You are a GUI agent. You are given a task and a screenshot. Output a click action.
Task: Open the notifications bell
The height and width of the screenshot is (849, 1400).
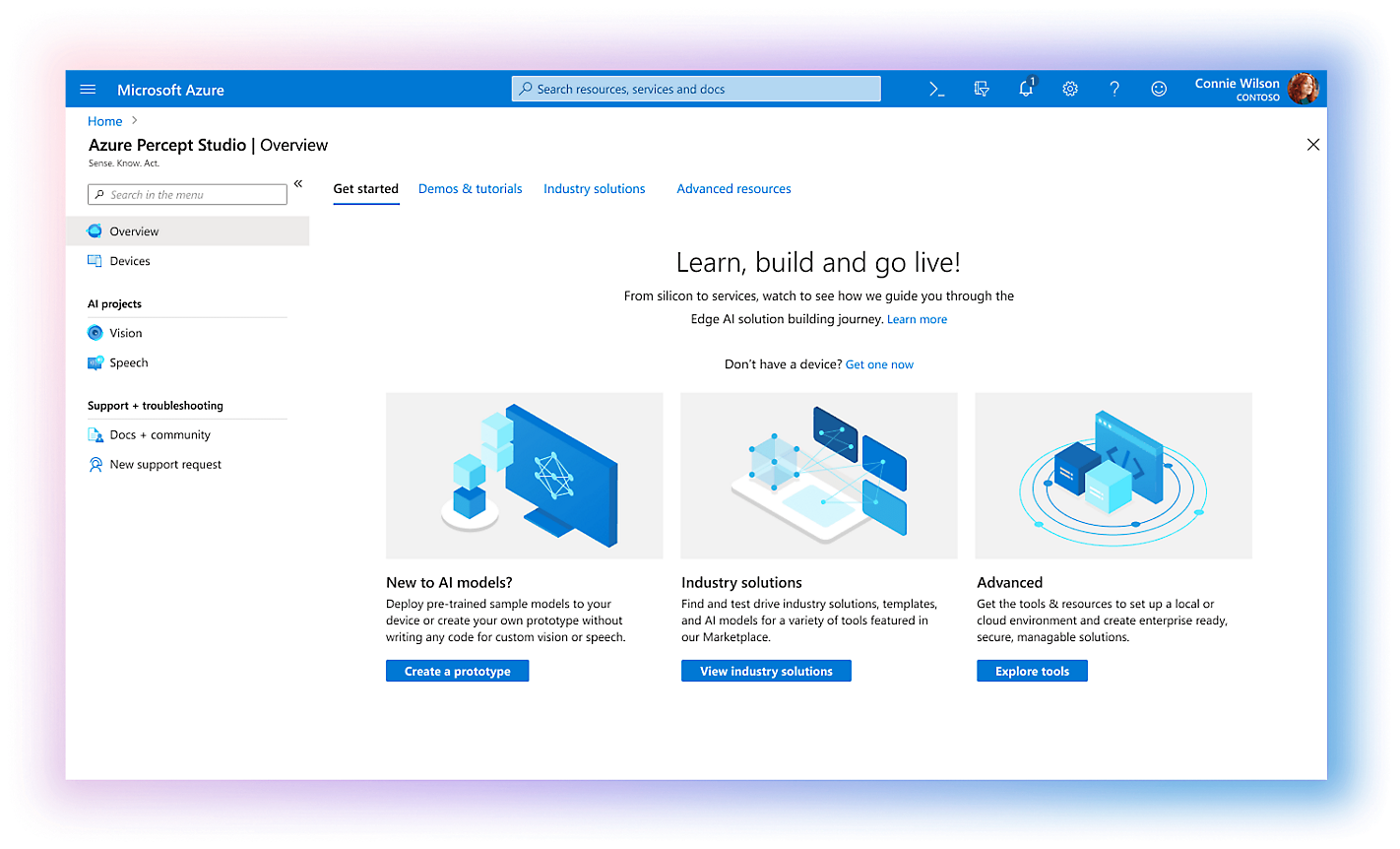tap(1026, 90)
